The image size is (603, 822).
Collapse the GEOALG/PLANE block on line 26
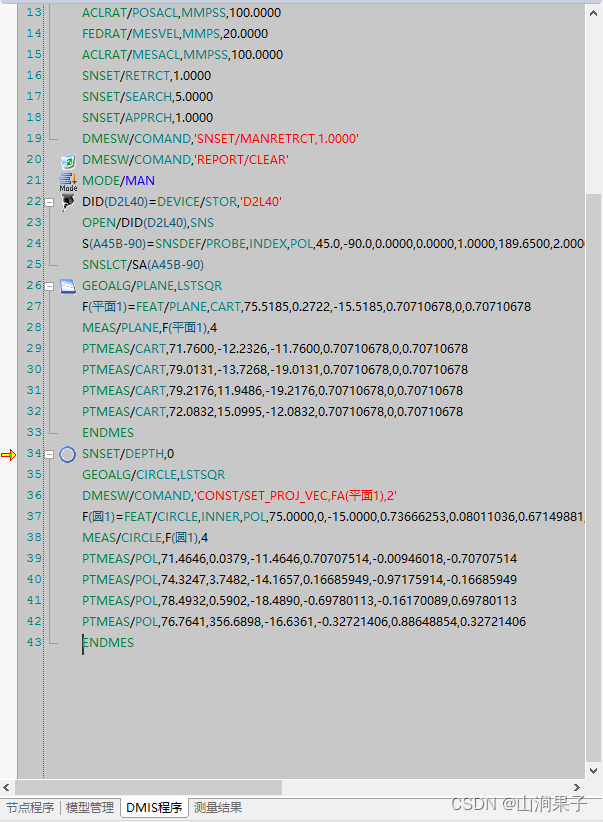click(x=49, y=286)
